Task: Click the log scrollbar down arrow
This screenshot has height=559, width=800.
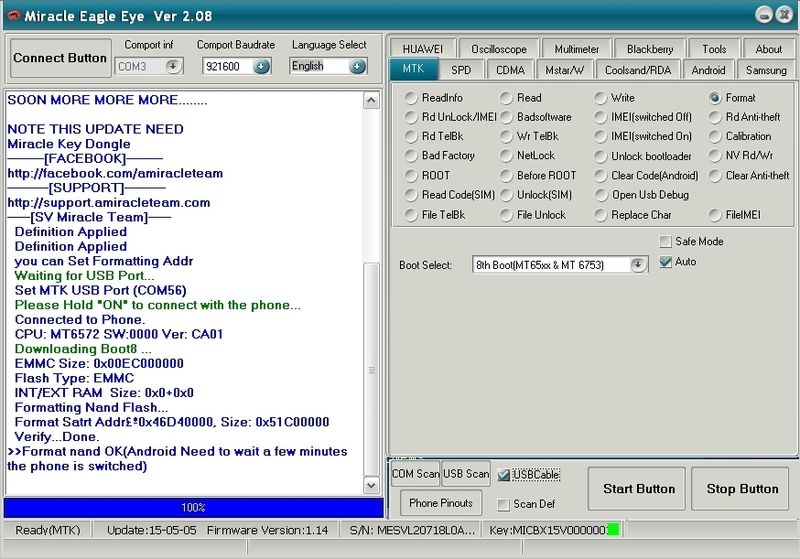Action: click(371, 485)
